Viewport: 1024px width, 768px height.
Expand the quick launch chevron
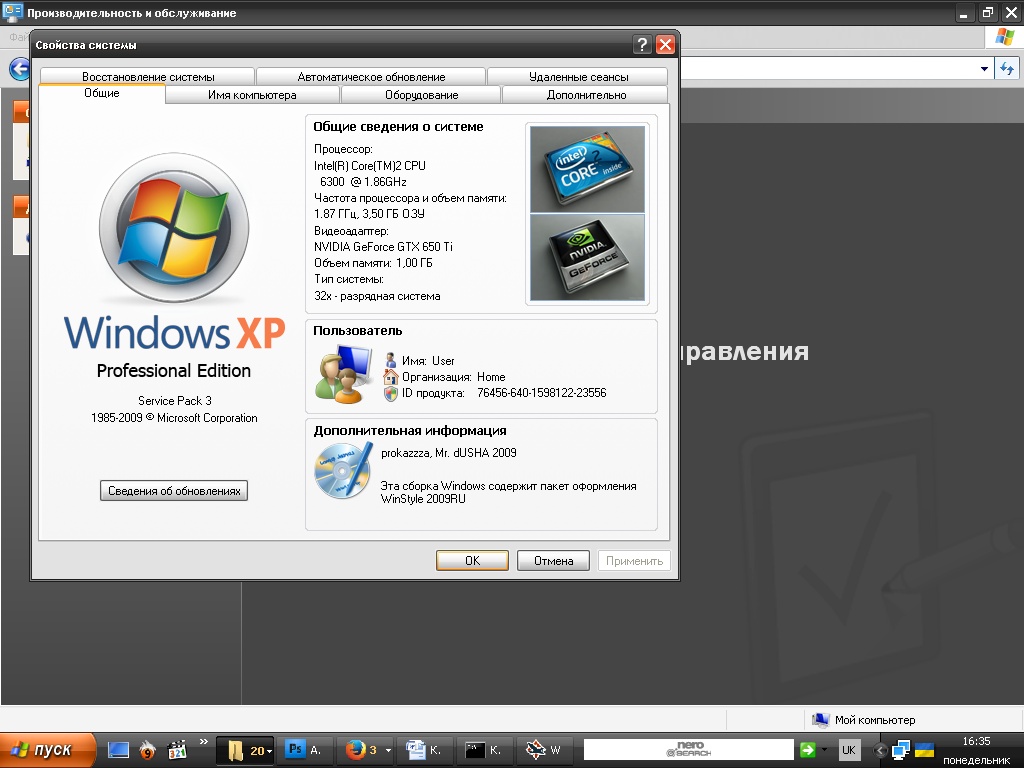tap(204, 742)
